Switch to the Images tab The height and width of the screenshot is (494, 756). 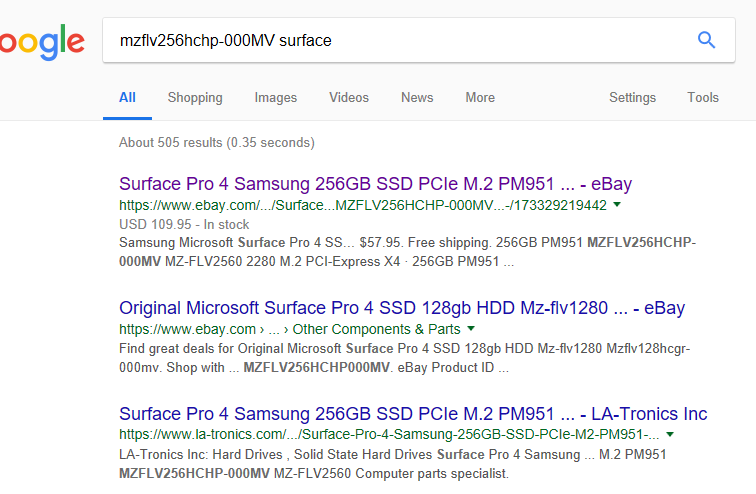[x=276, y=98]
